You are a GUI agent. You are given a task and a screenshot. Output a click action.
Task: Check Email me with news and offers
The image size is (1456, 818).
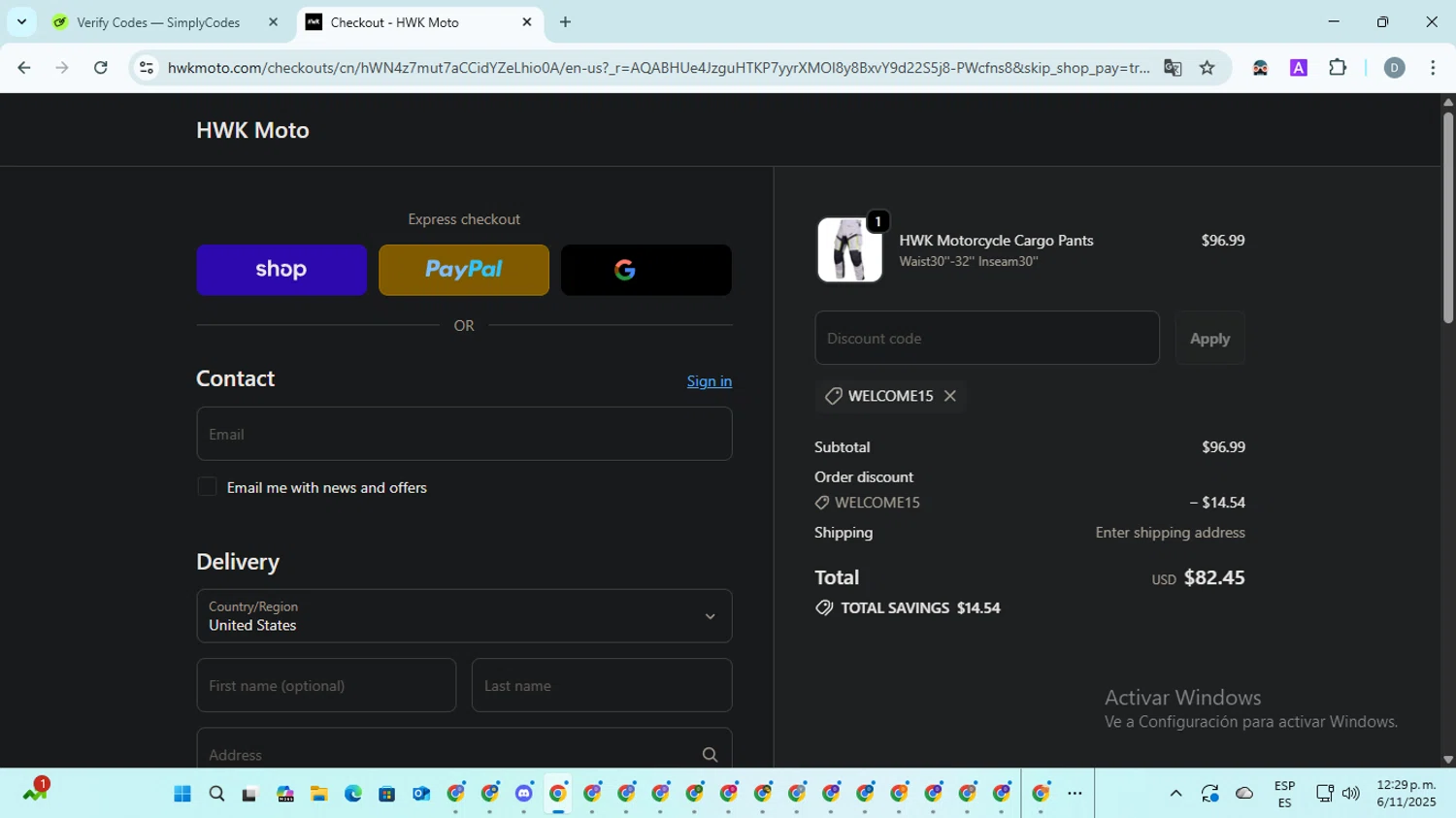pyautogui.click(x=207, y=487)
